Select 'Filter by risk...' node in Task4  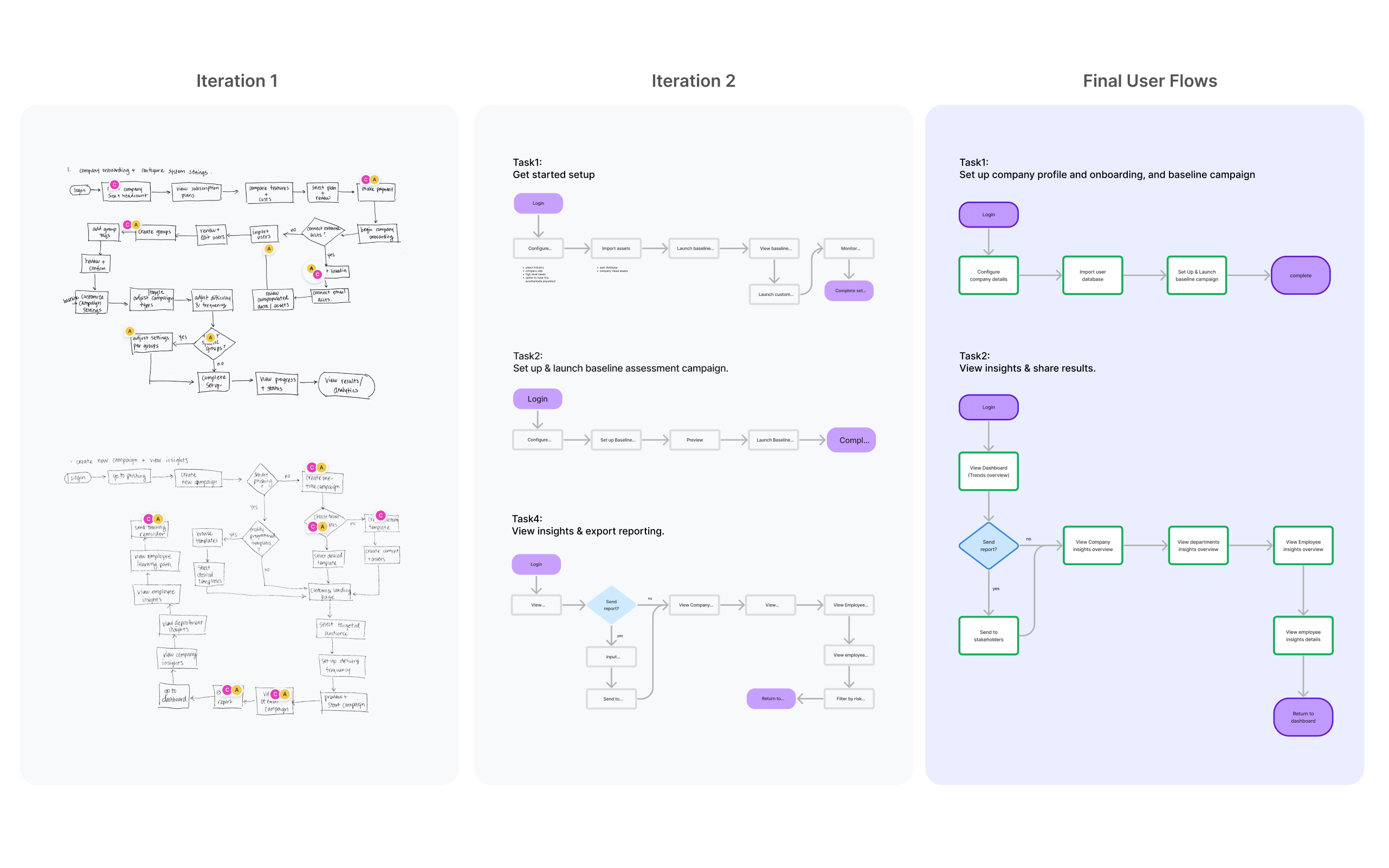click(849, 698)
